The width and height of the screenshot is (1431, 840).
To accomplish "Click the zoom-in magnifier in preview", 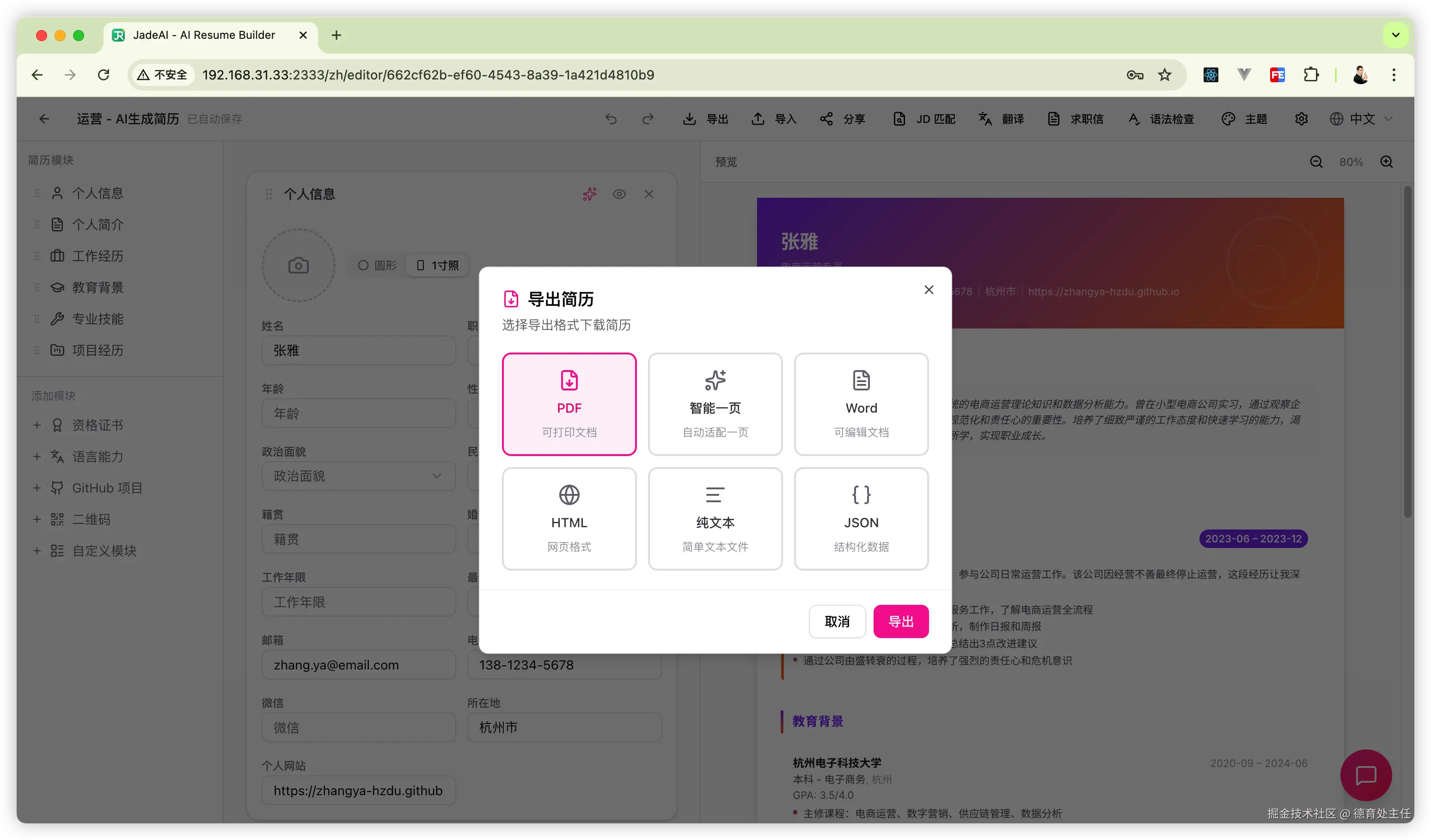I will [x=1386, y=162].
